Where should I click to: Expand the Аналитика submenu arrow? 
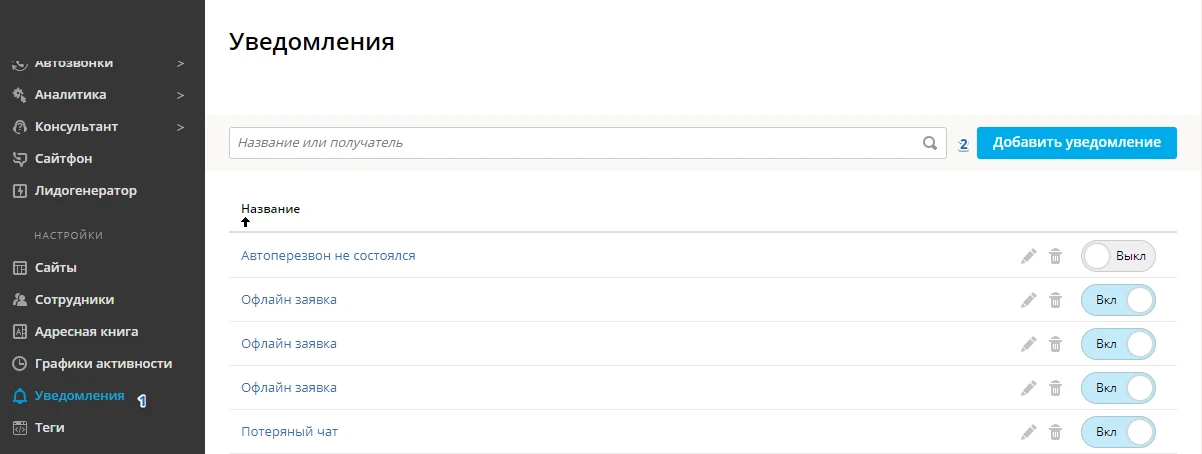180,95
